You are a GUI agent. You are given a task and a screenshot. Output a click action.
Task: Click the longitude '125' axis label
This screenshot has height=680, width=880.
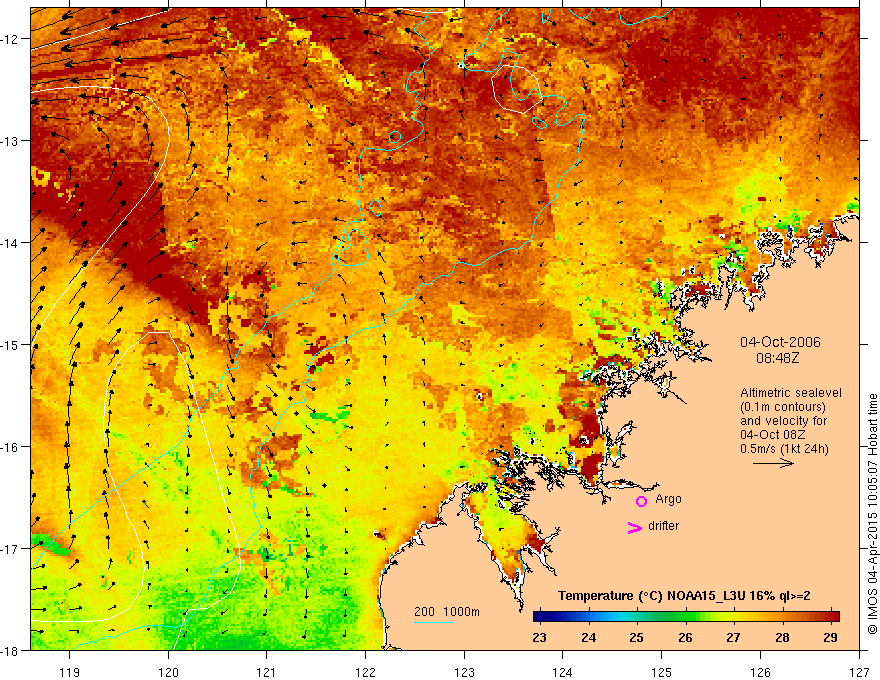[x=662, y=672]
